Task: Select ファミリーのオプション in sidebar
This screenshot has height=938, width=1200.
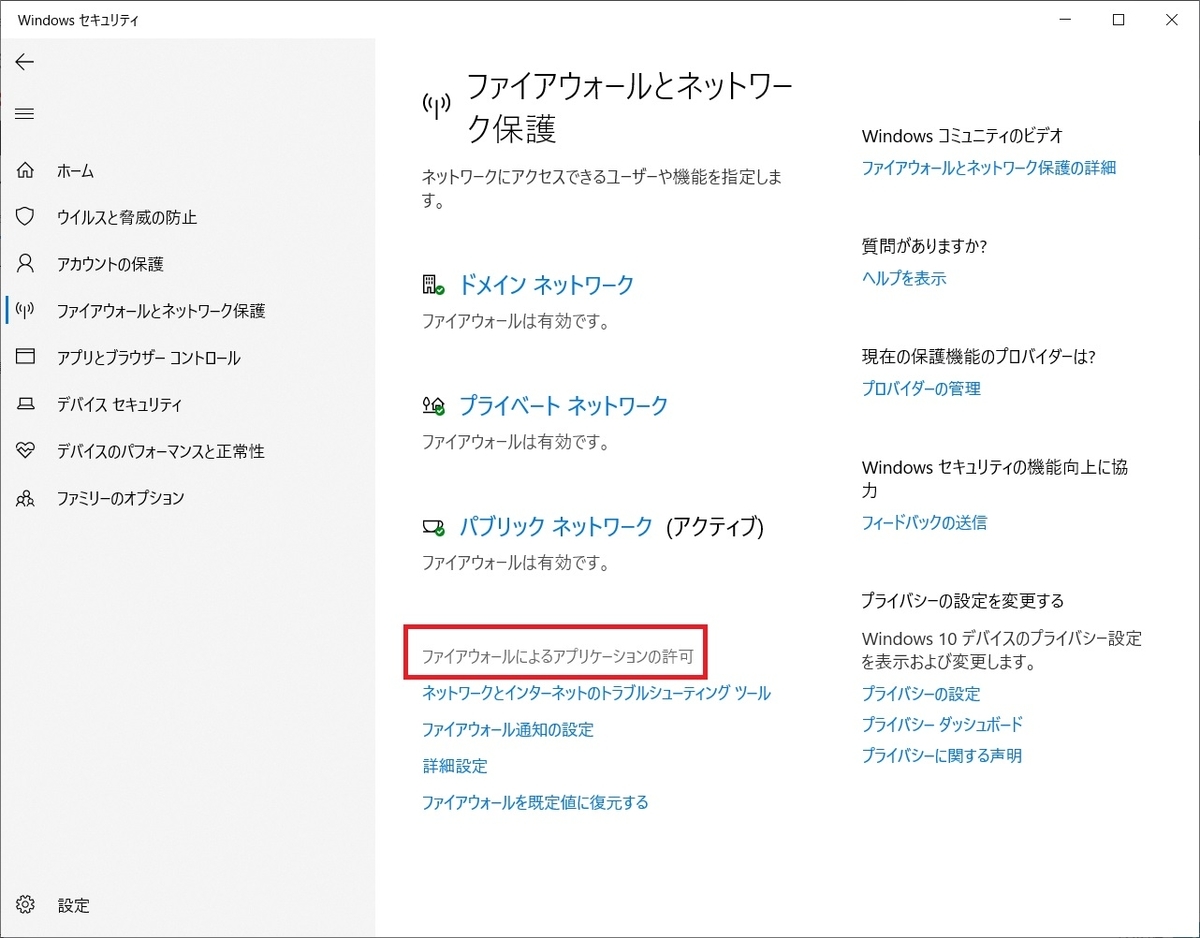Action: 121,498
